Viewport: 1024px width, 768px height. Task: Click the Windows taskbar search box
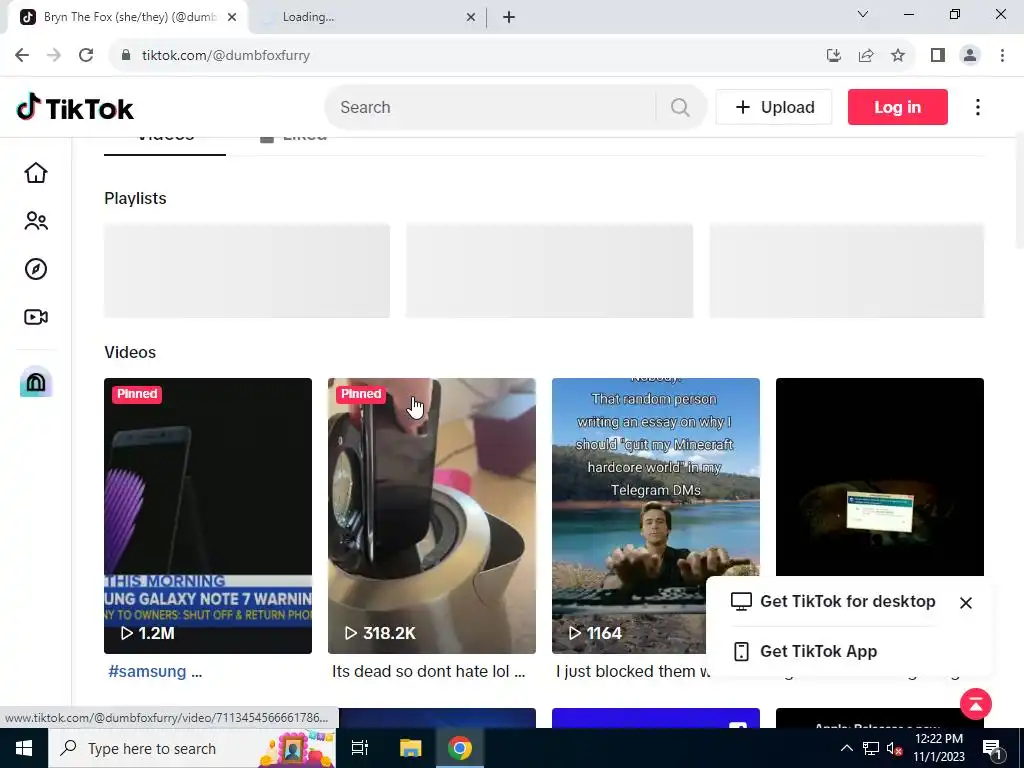click(x=191, y=748)
